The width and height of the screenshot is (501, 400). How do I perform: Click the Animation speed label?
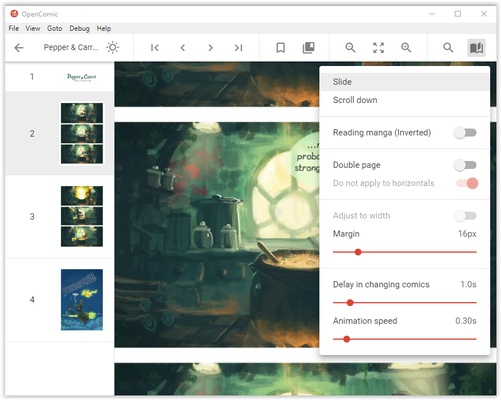365,321
